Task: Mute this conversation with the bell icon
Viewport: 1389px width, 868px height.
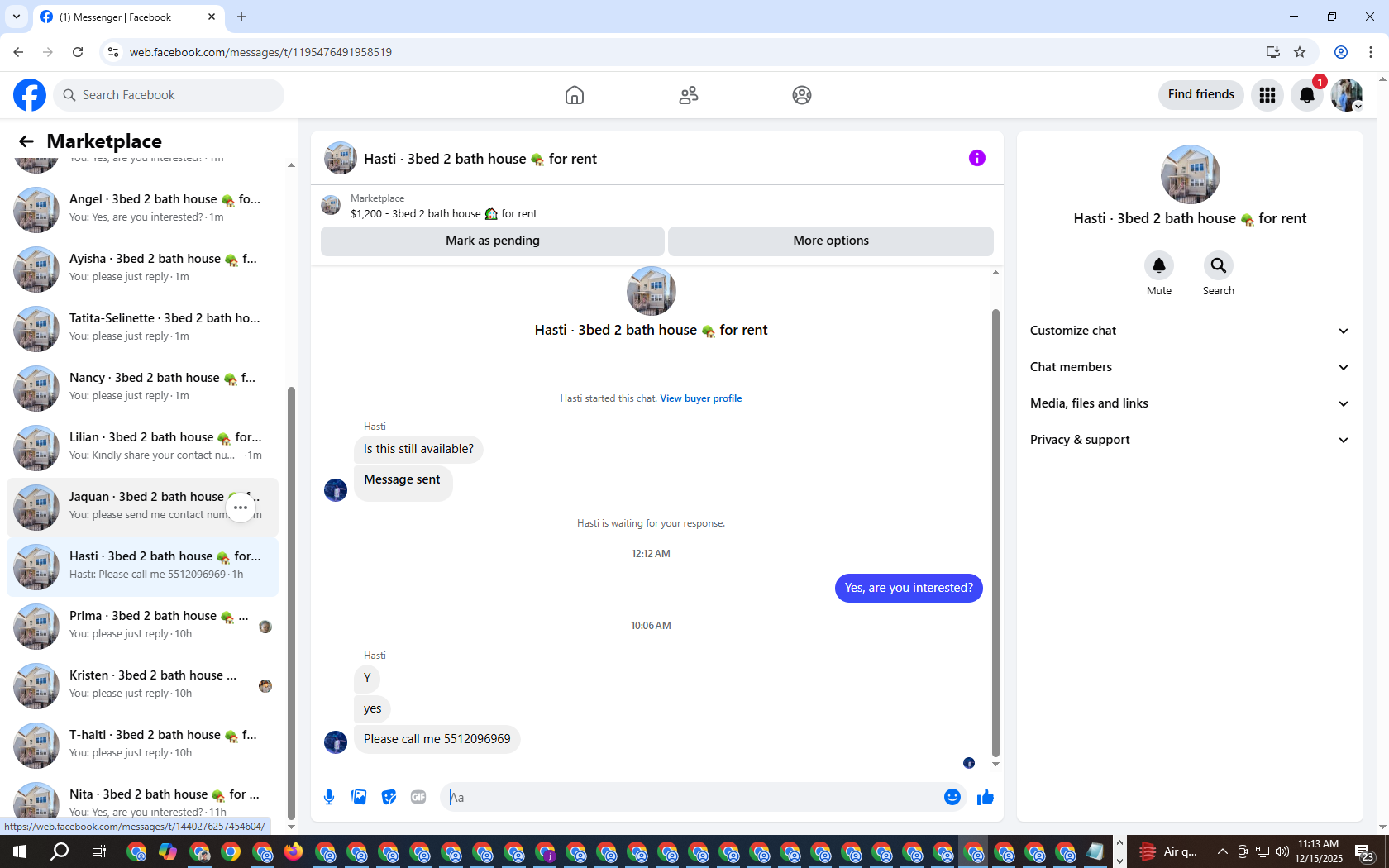Action: 1159,265
